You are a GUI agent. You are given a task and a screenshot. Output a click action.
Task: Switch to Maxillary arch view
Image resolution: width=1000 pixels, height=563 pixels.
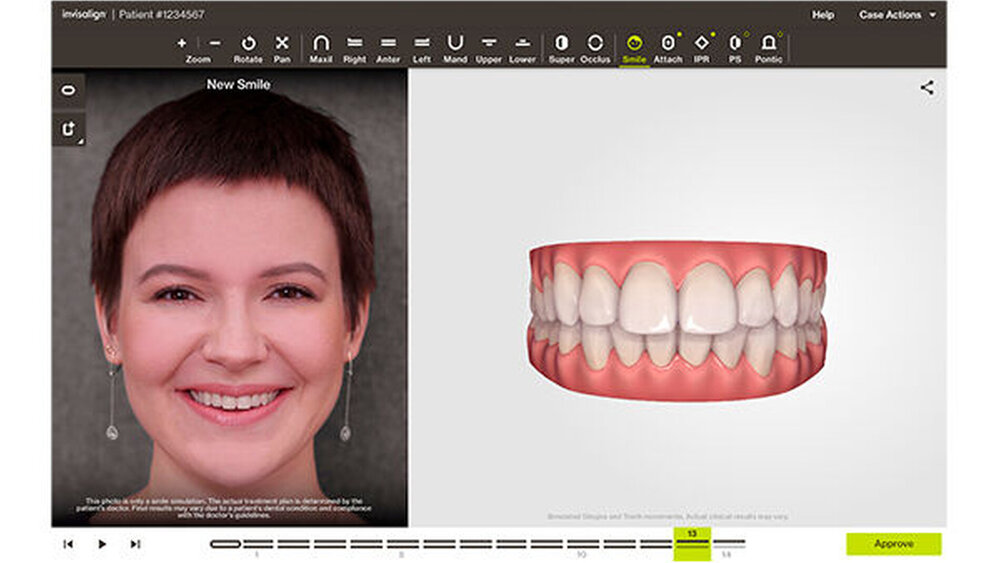pos(321,44)
